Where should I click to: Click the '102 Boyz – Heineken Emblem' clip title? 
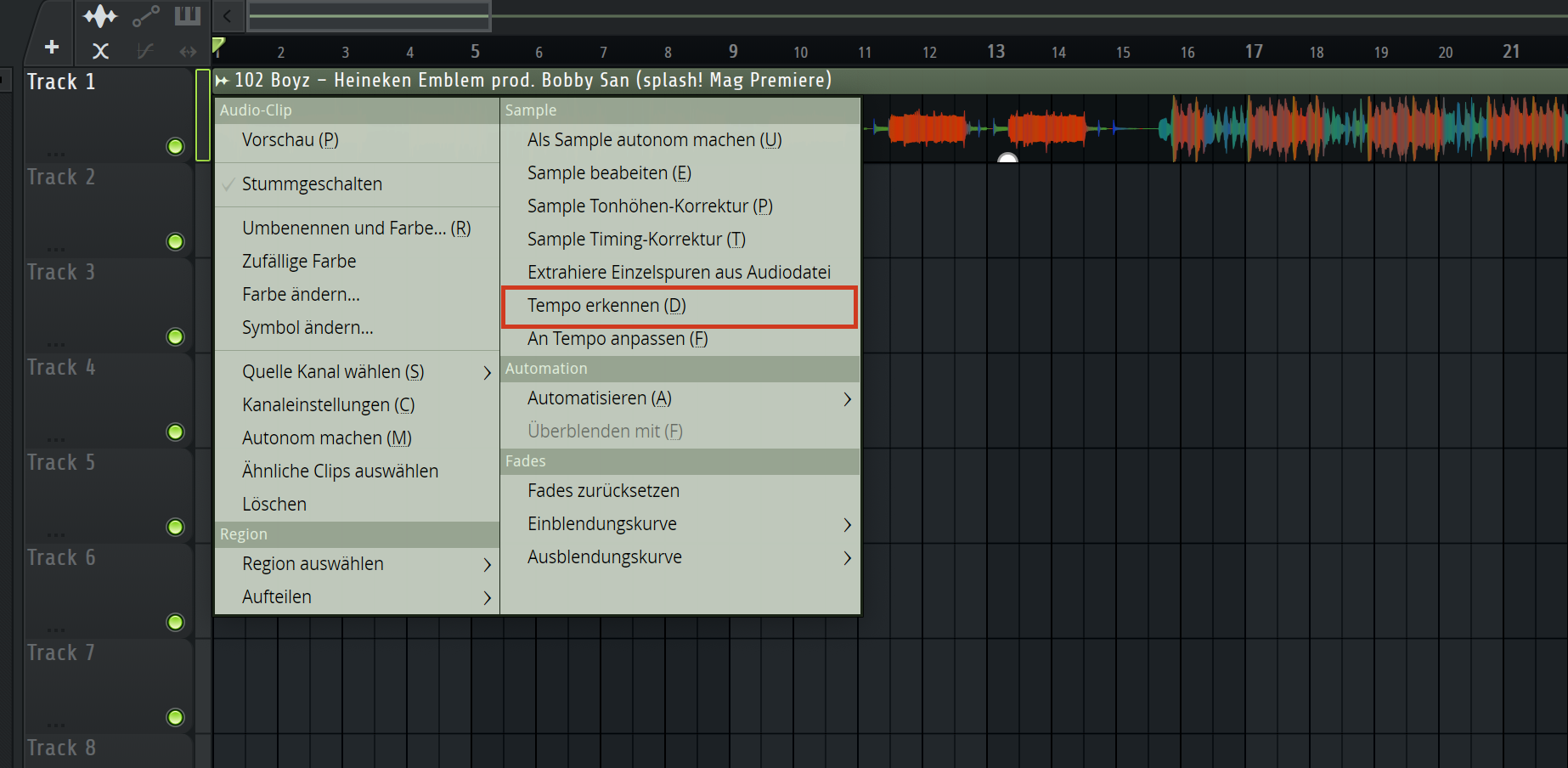(533, 81)
